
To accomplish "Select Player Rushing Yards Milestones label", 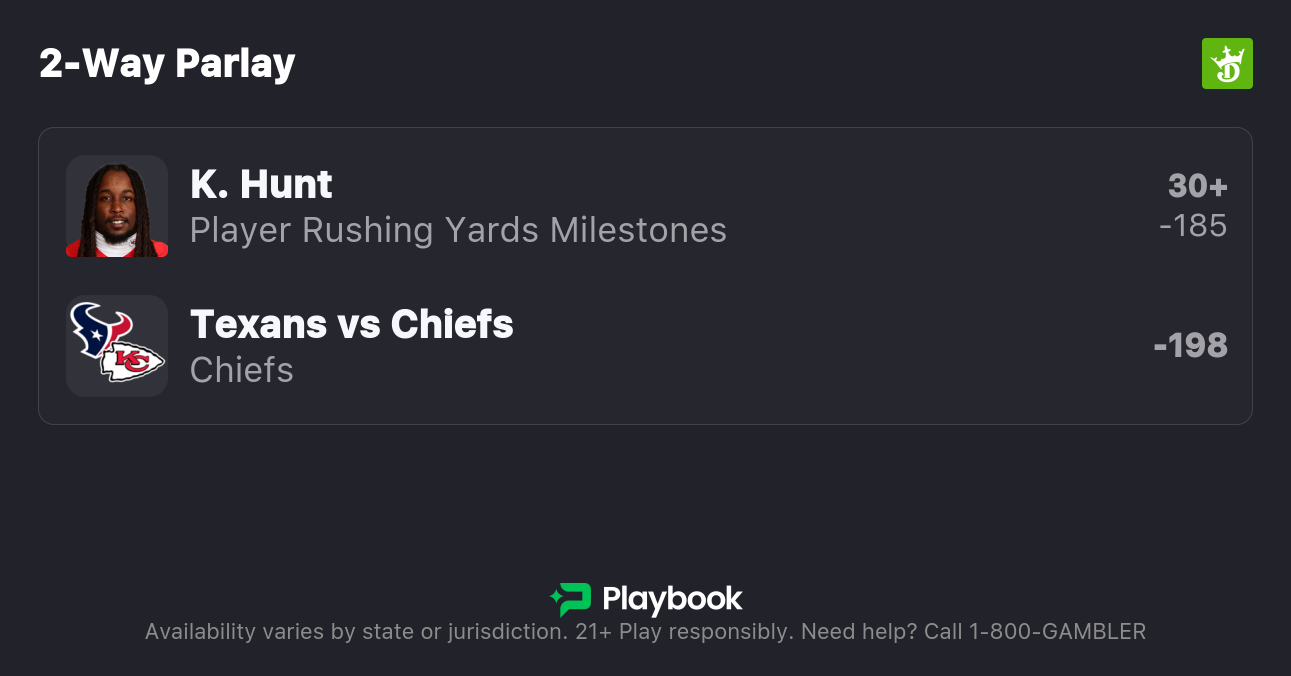I will tap(458, 230).
